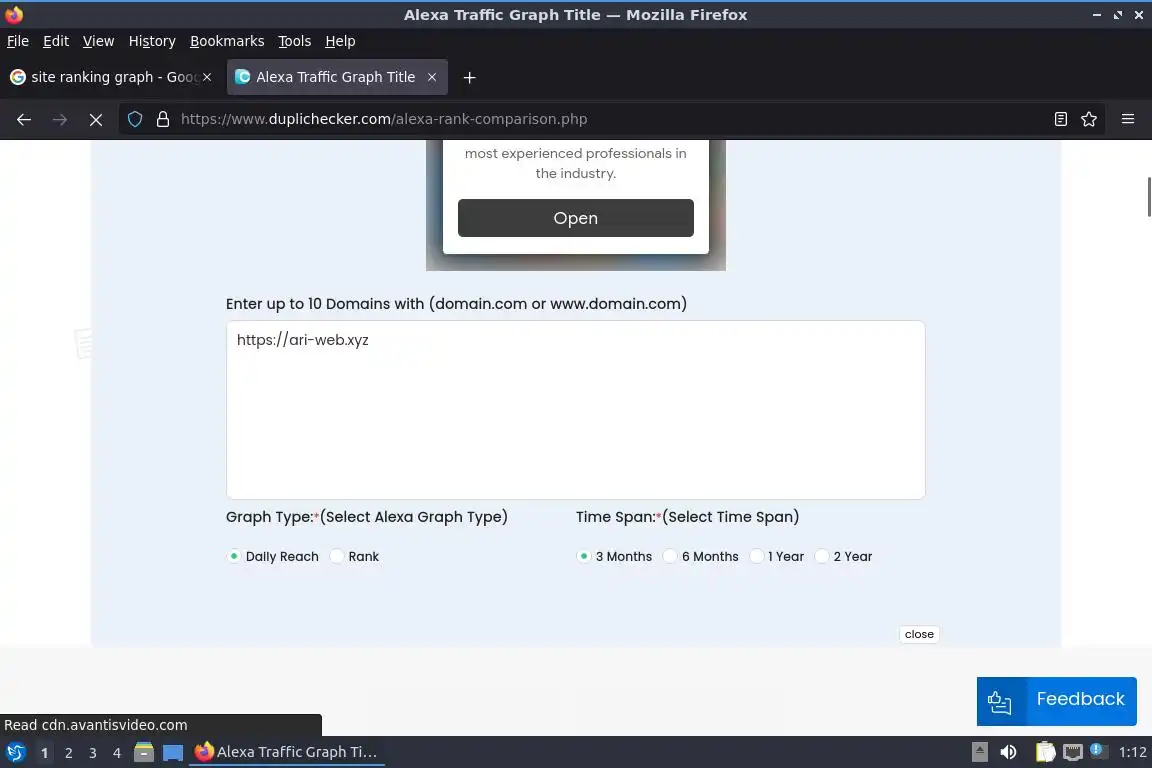The image size is (1152, 768).
Task: Open the Help menu
Action: click(340, 41)
